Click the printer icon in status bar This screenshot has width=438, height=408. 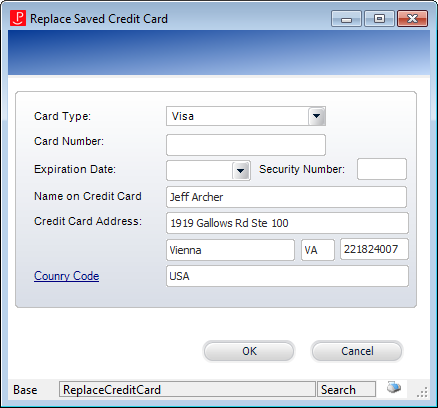pyautogui.click(x=394, y=388)
